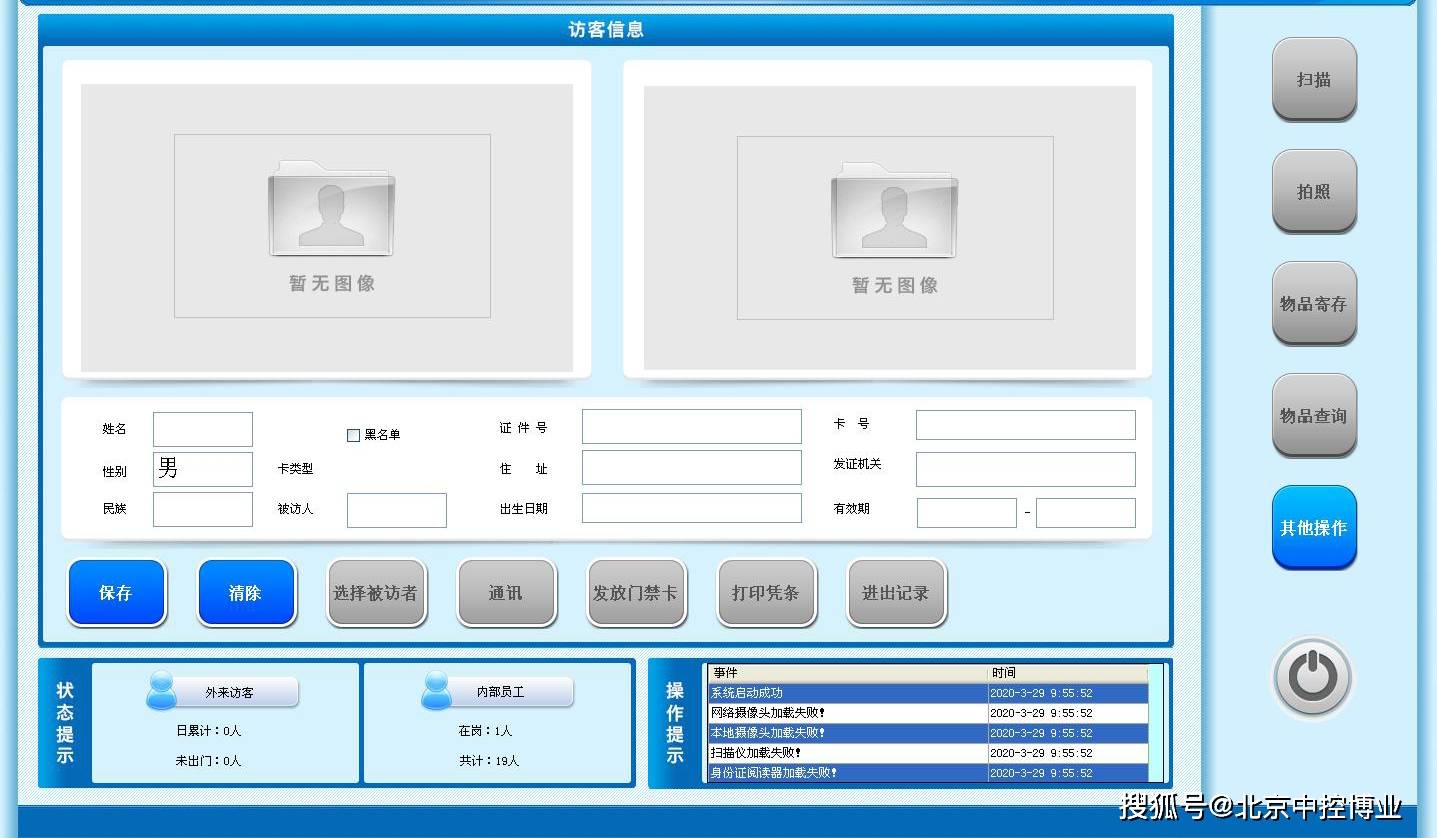Open the 卡类型 selection field
1437x838 pixels.
point(396,470)
